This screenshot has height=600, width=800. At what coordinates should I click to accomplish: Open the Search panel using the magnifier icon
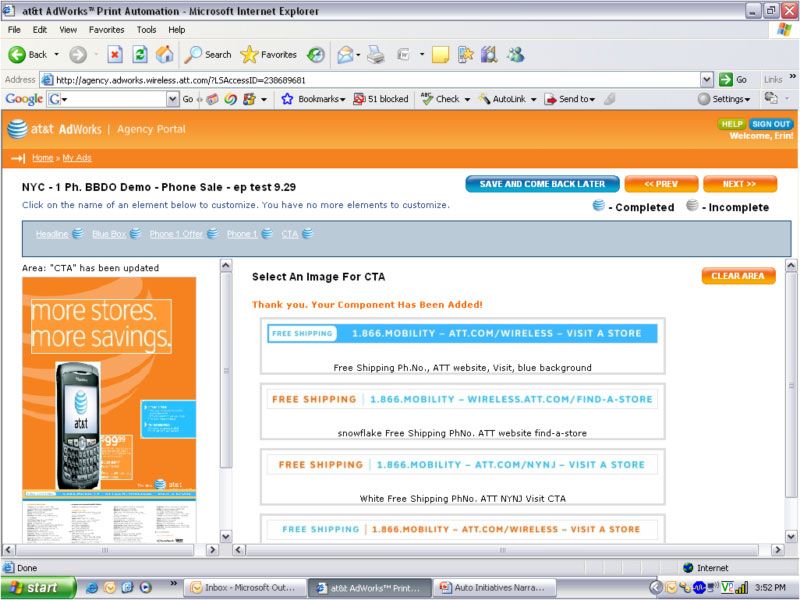[196, 55]
